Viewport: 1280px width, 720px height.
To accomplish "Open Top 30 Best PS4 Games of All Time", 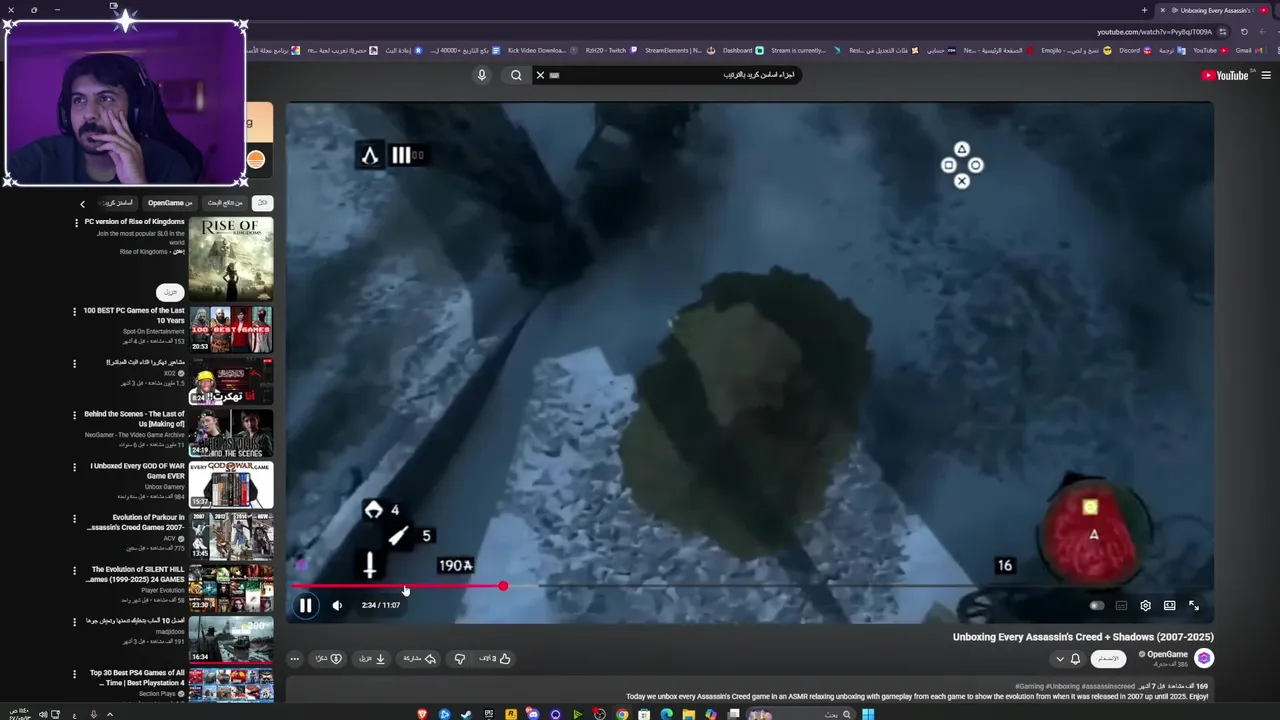I will pos(137,678).
